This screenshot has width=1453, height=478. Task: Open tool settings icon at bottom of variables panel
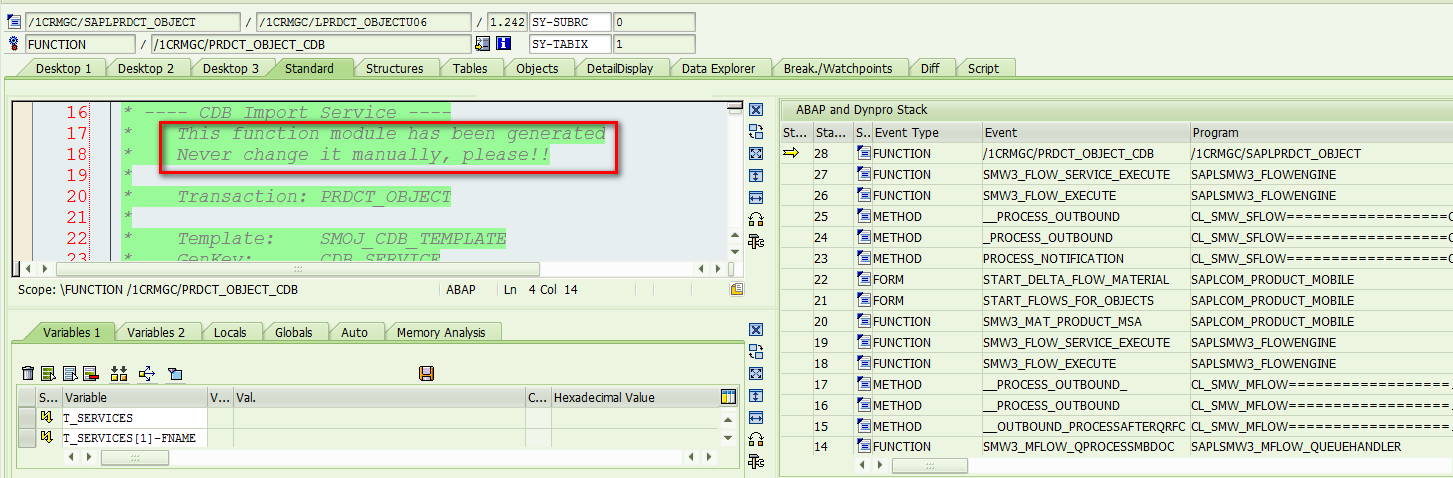pyautogui.click(x=756, y=462)
